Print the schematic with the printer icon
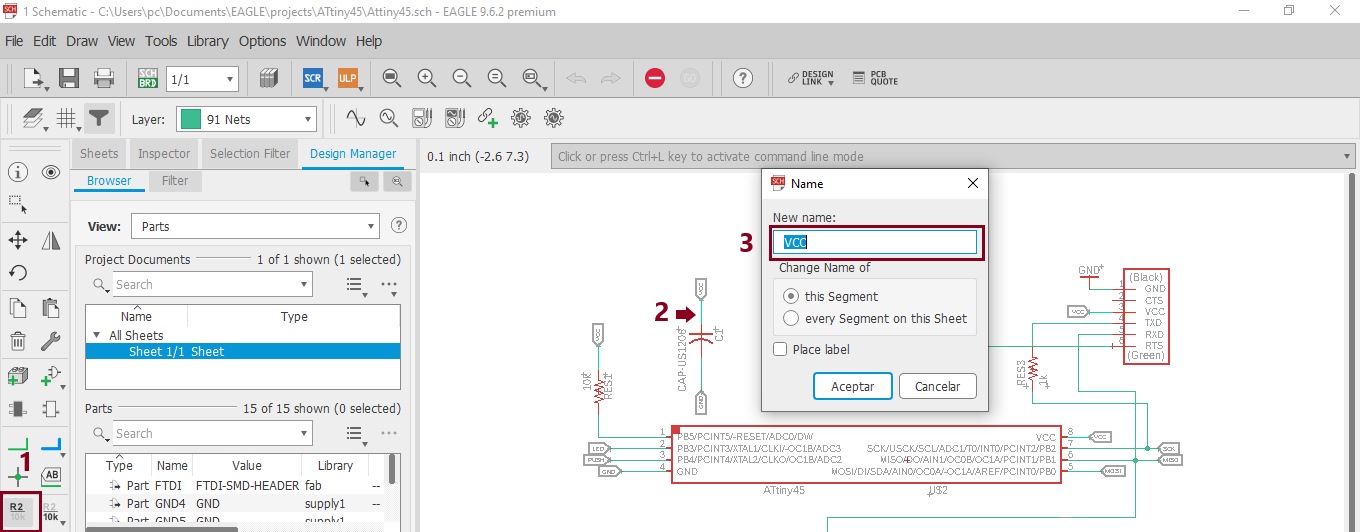The width and height of the screenshot is (1360, 532). click(x=103, y=78)
